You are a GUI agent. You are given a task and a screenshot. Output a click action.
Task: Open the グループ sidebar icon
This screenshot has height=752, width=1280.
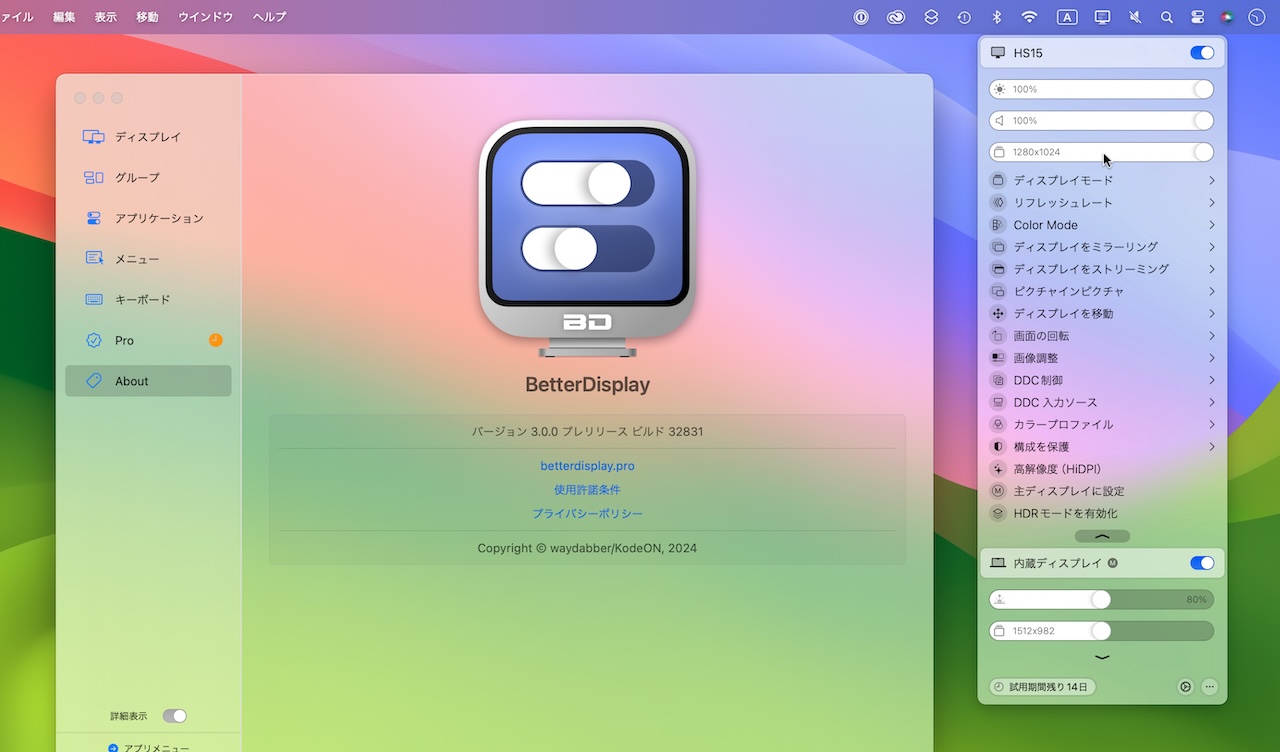point(93,178)
